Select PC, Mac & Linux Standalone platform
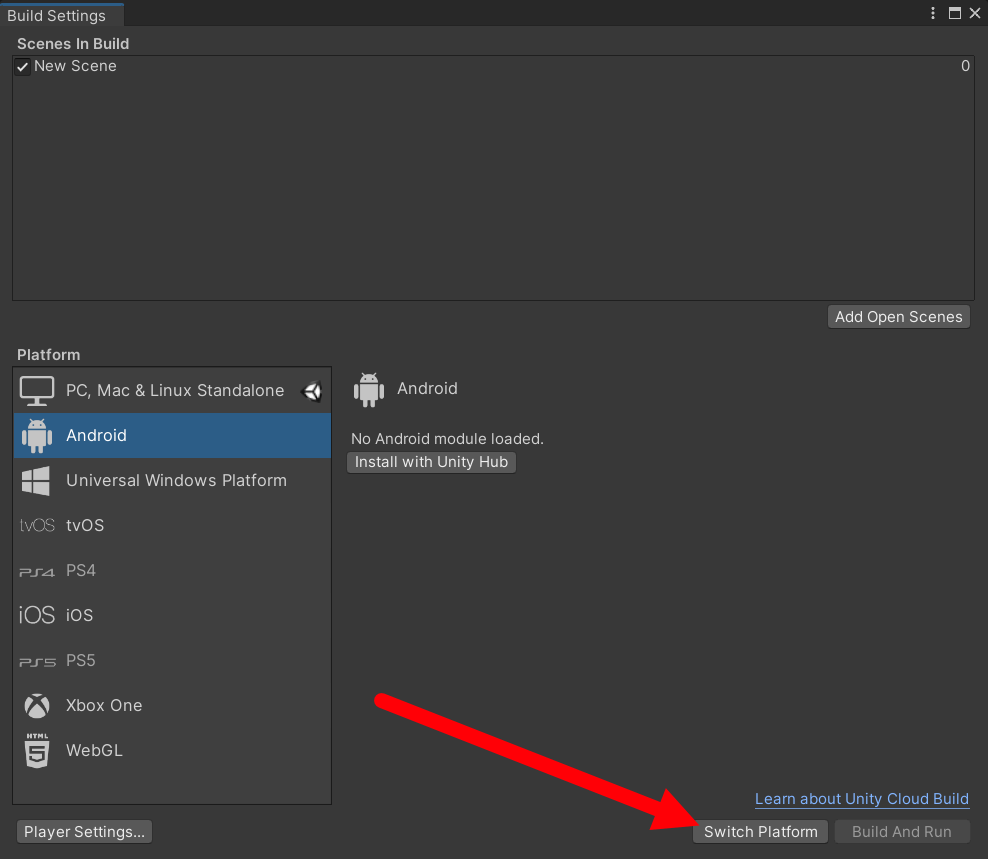The height and width of the screenshot is (859, 988). pos(172,391)
